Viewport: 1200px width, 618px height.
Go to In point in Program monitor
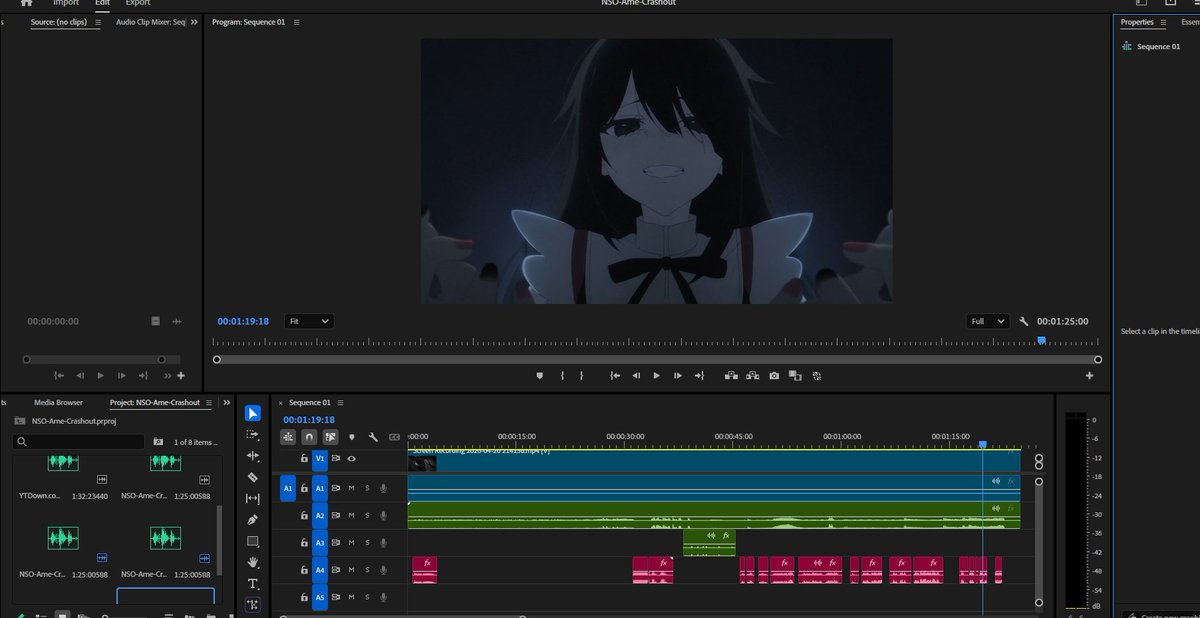(615, 375)
